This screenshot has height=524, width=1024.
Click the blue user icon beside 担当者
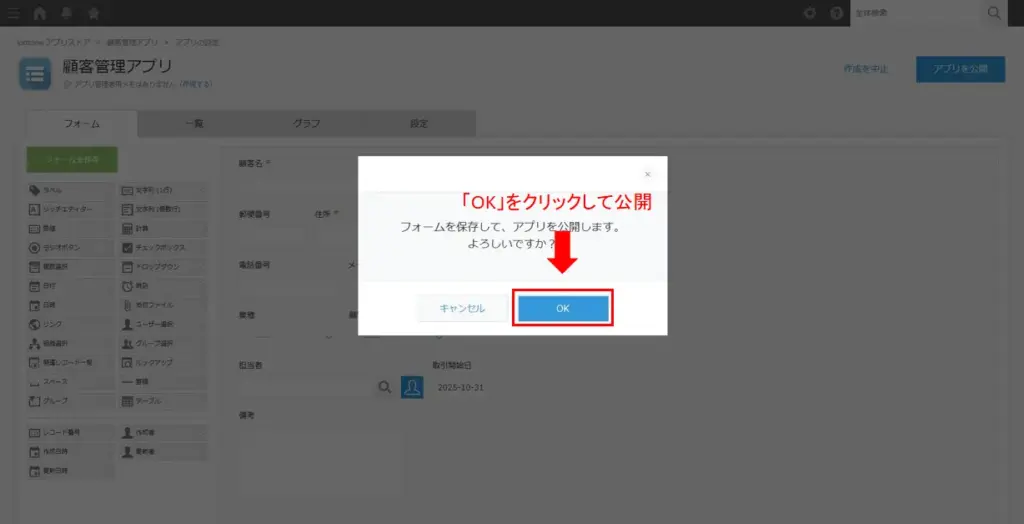[412, 387]
